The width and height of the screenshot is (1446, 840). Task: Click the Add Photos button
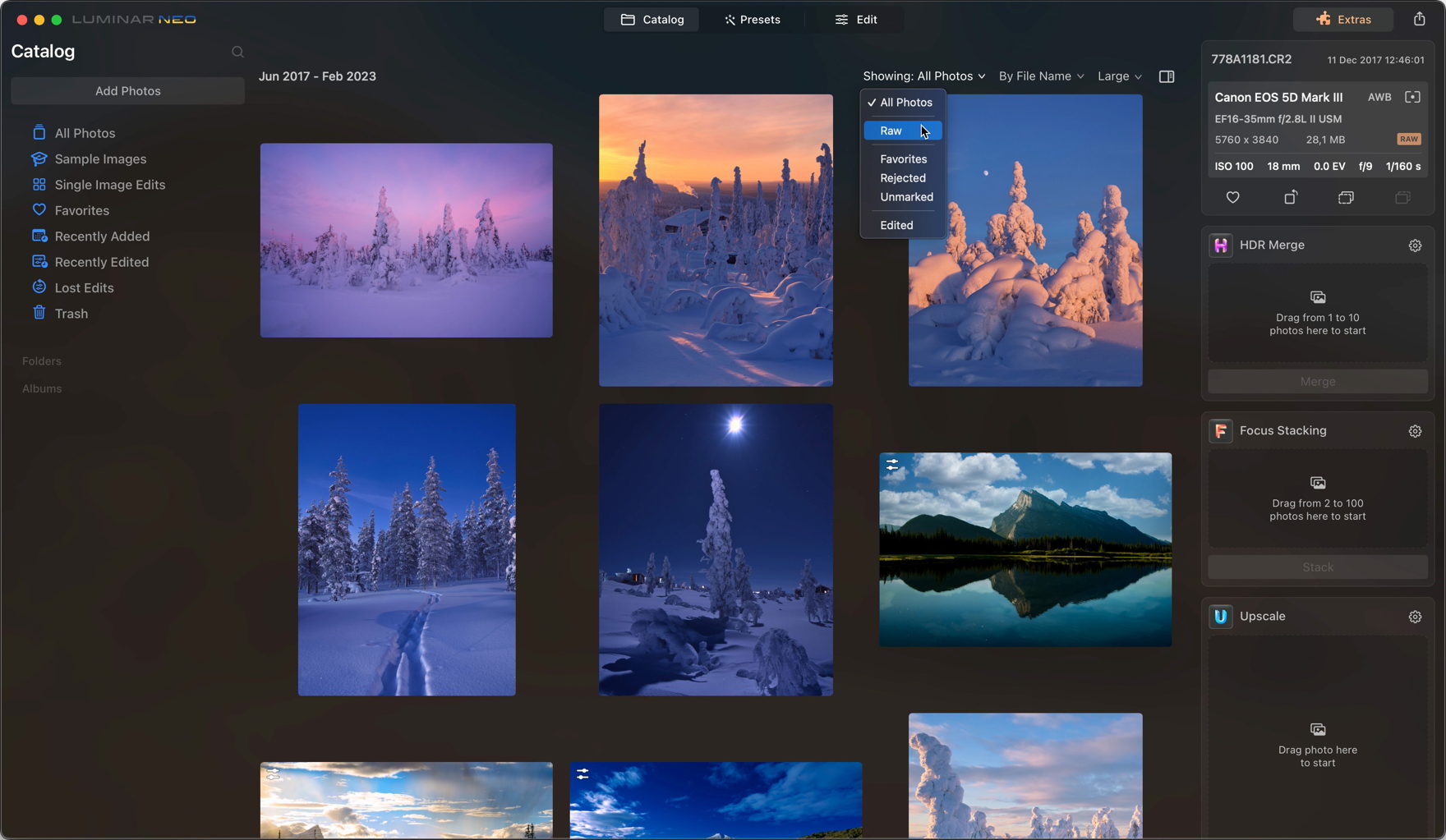pyautogui.click(x=127, y=91)
